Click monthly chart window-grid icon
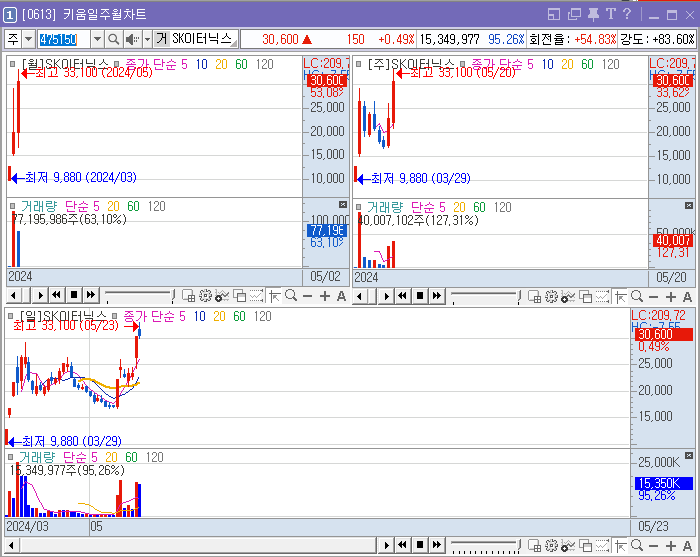 [x=188, y=296]
